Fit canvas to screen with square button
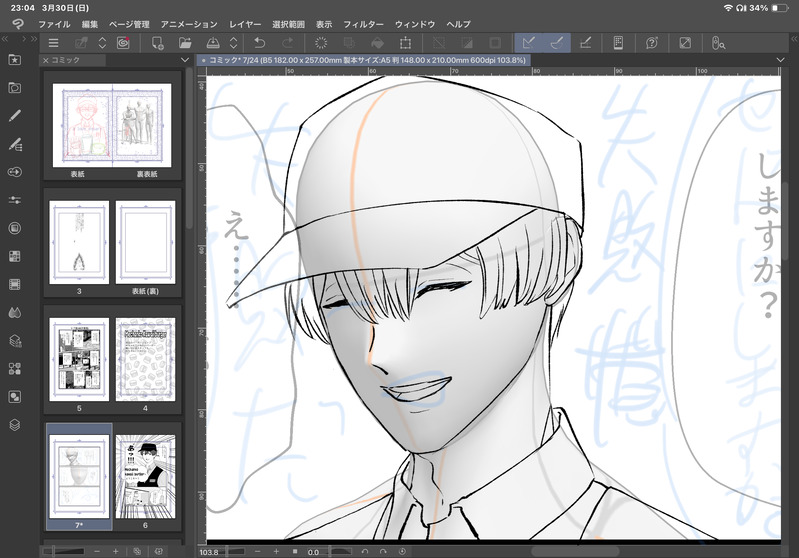The width and height of the screenshot is (799, 558). (x=295, y=552)
